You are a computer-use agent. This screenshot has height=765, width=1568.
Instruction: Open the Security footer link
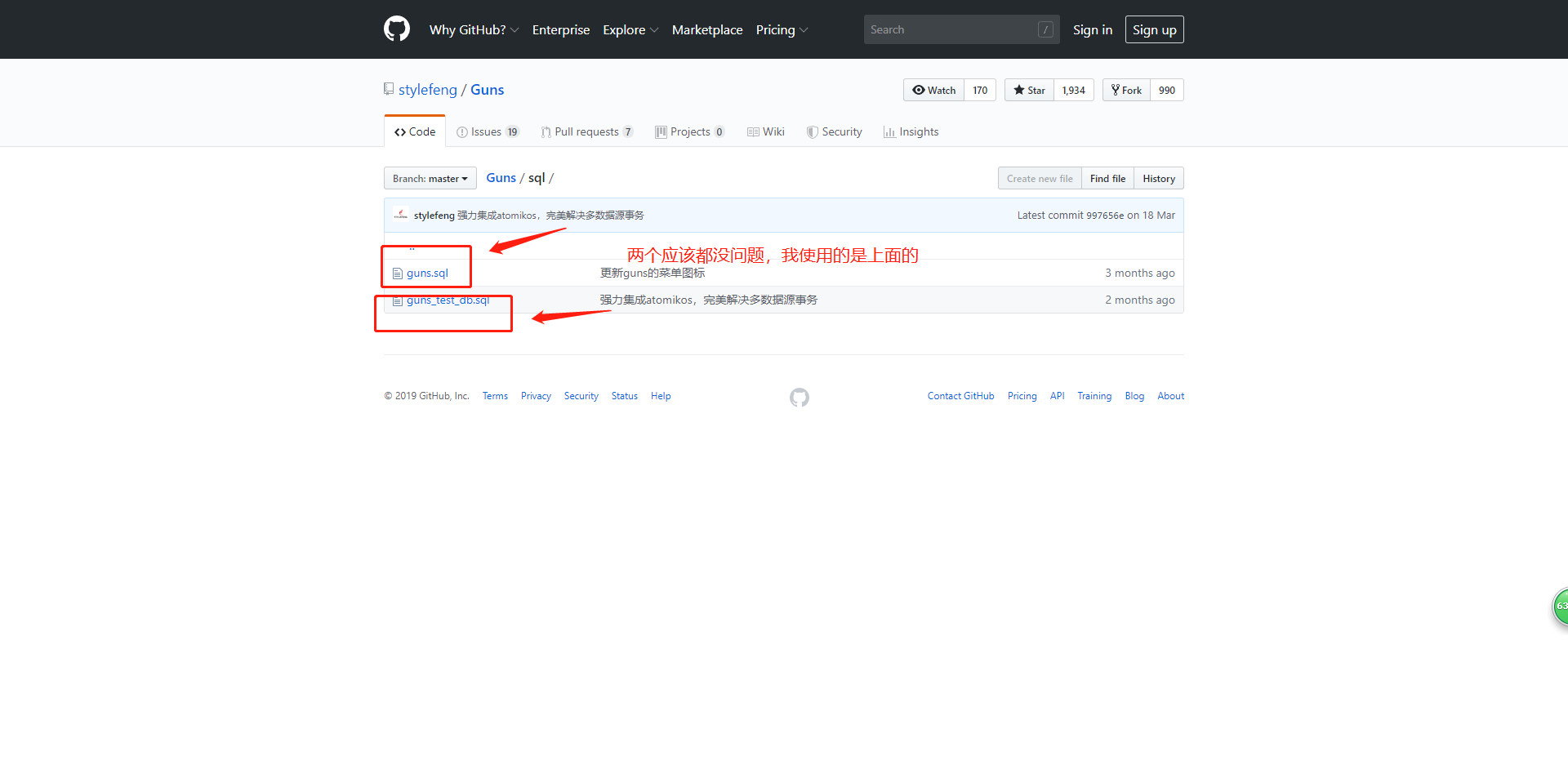(x=581, y=396)
